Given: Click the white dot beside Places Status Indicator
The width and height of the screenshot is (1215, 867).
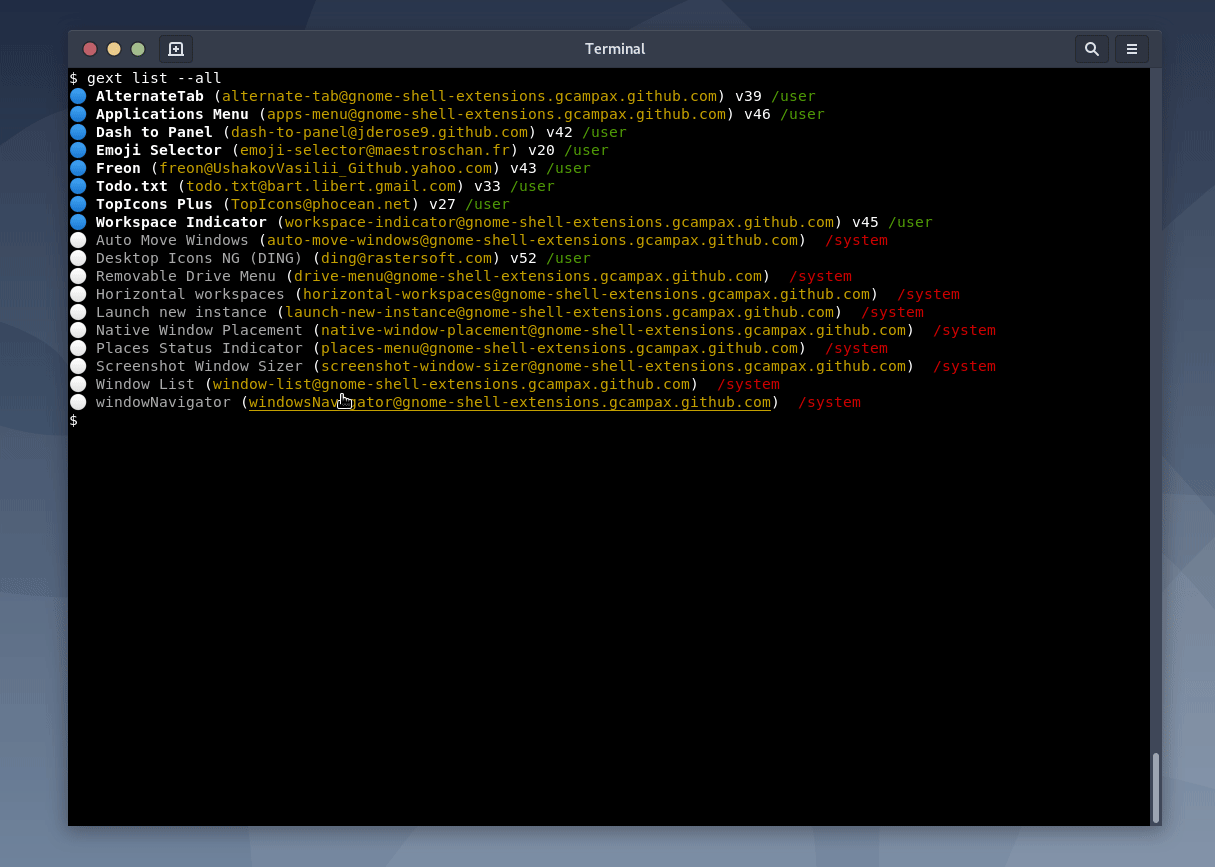Looking at the screenshot, I should pos(78,348).
